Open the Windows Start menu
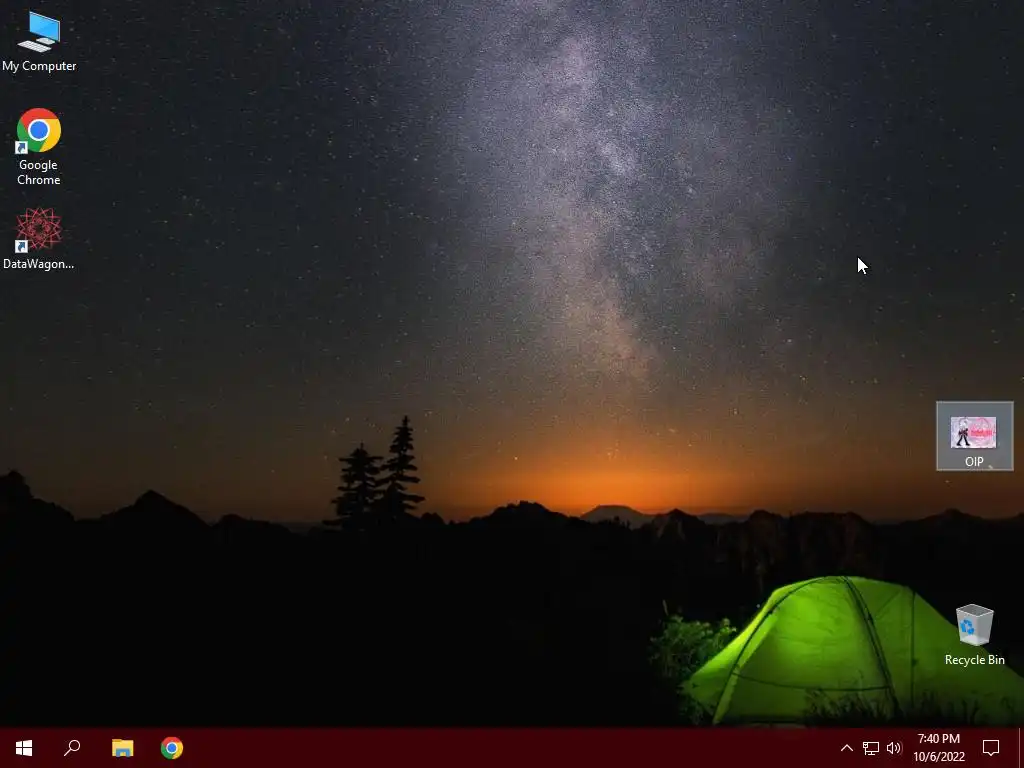Screen dimensions: 1024x768 coord(24,748)
